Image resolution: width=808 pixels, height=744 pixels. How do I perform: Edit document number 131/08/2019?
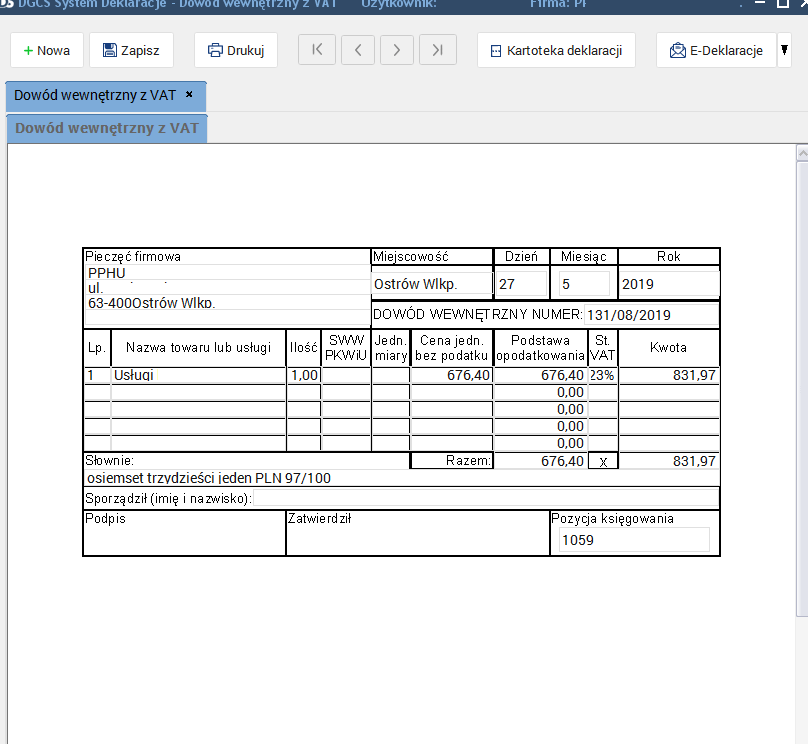tap(651, 315)
